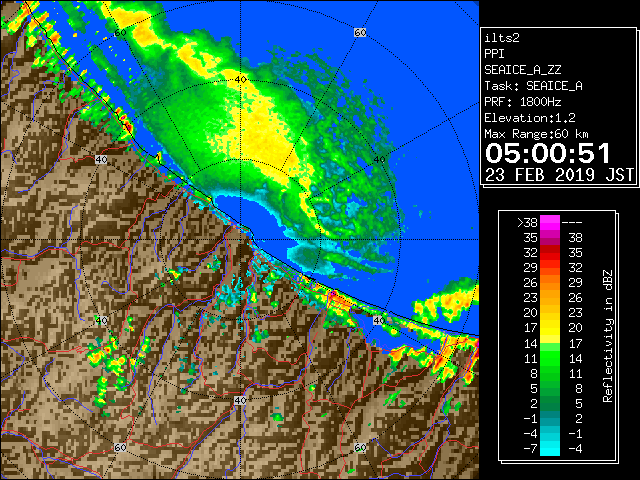Image resolution: width=640 pixels, height=480 pixels.
Task: Click the "40" label southwest over land
Action: pos(101,320)
